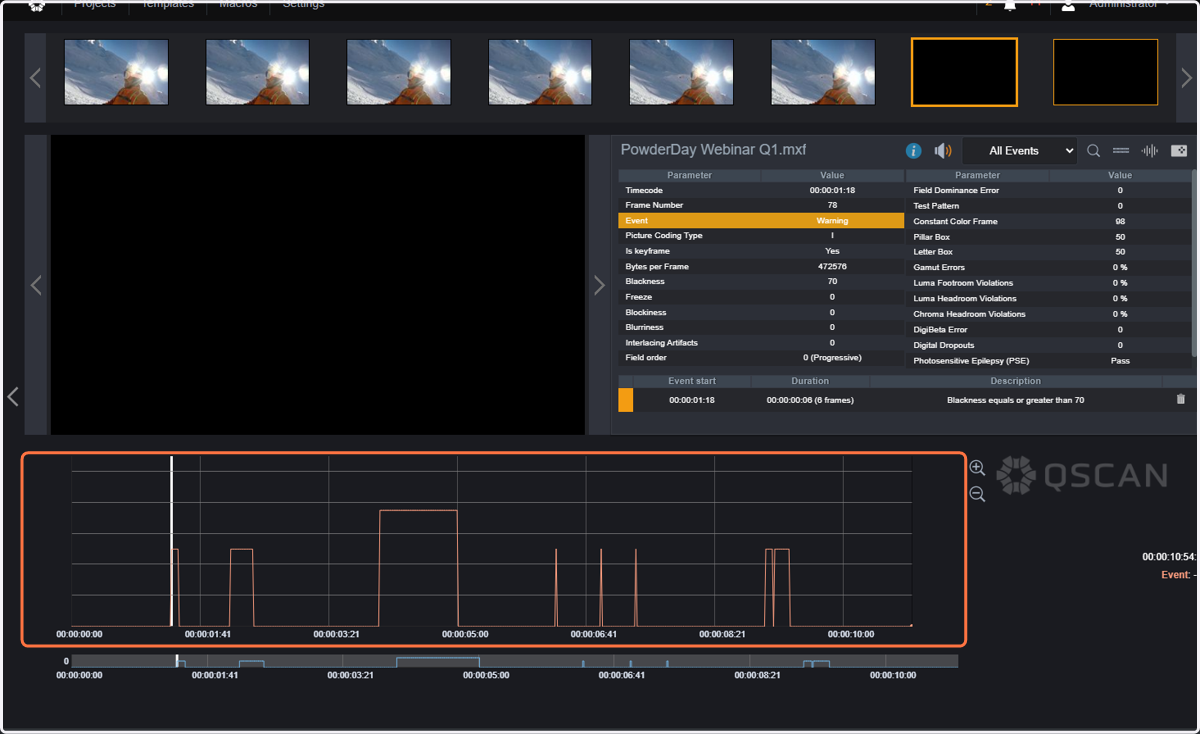Expand the panel using video right chevron
This screenshot has height=734, width=1200.
click(599, 285)
